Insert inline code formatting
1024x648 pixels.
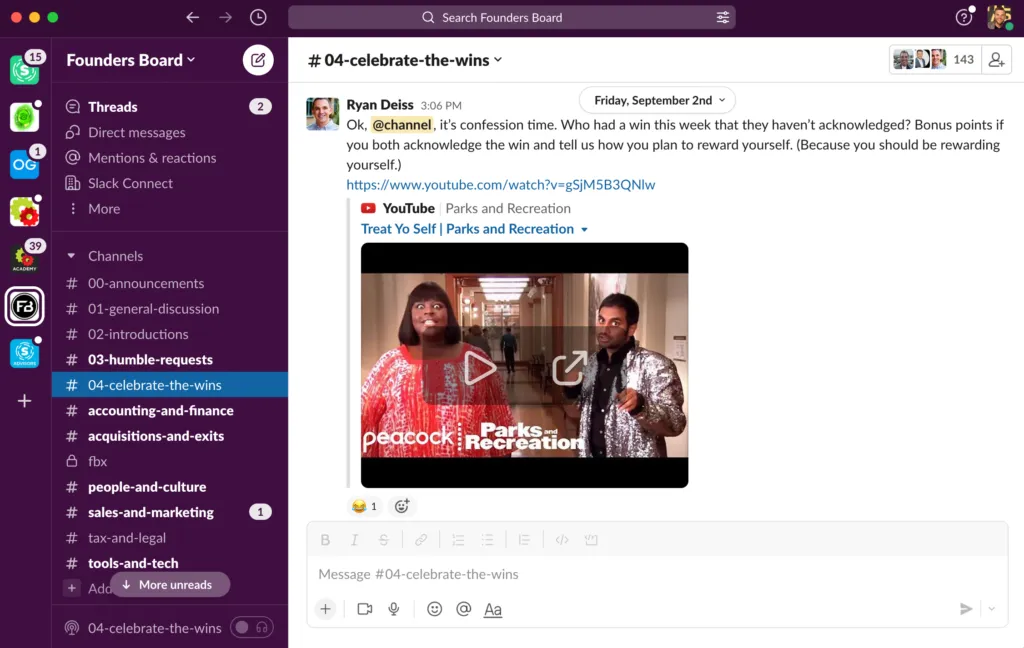(x=562, y=540)
